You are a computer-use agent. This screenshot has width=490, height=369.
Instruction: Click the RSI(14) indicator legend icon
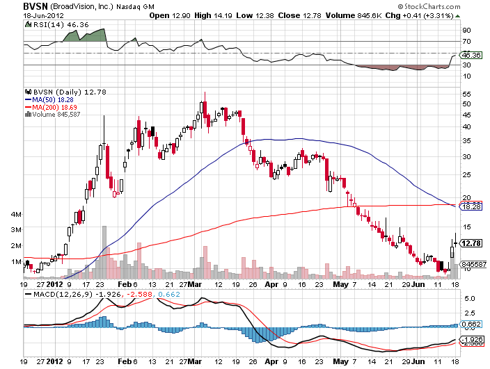pos(28,25)
